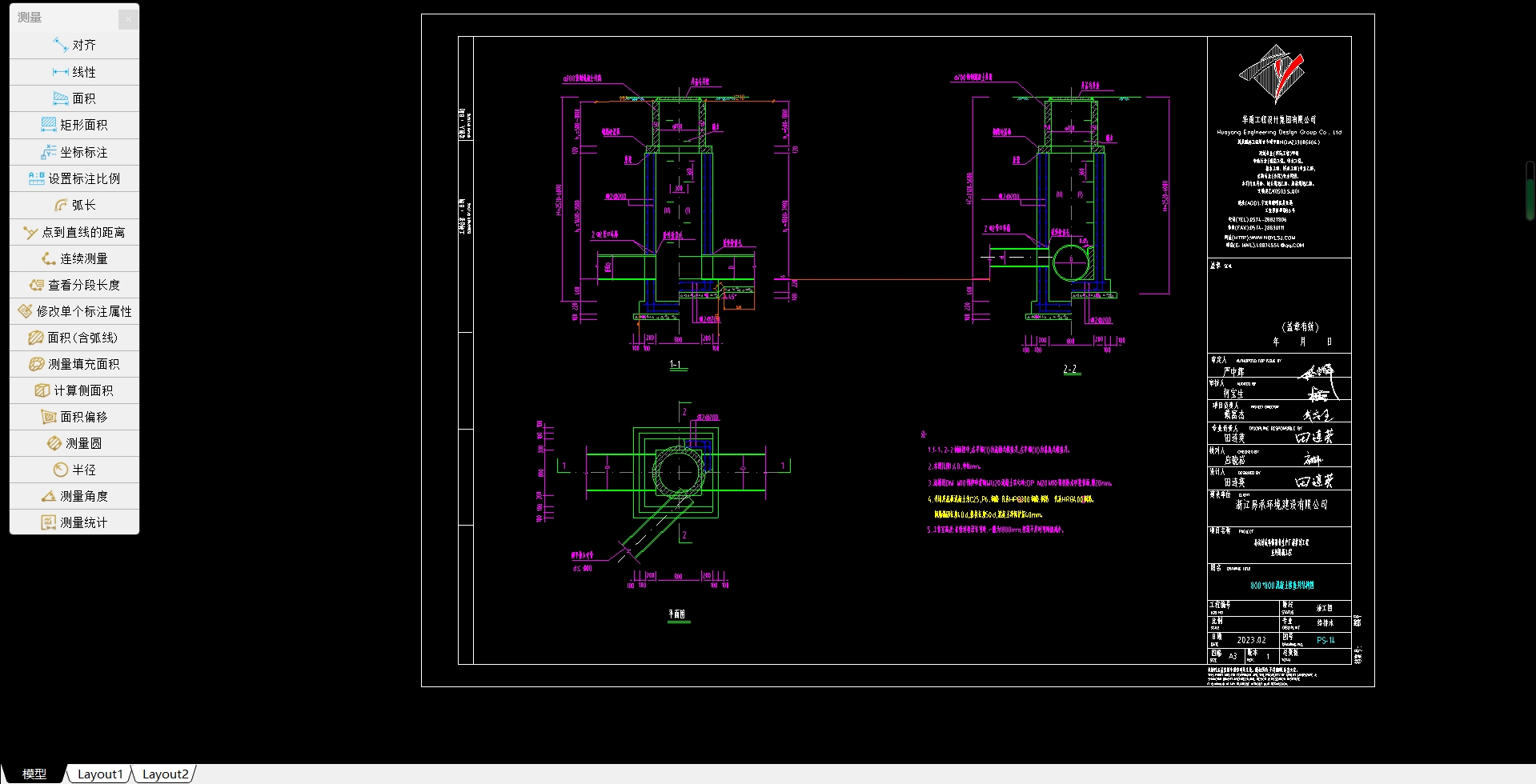The height and width of the screenshot is (784, 1536).
Task: Click the drawing number PS-14 in title block
Action: pyautogui.click(x=1325, y=640)
